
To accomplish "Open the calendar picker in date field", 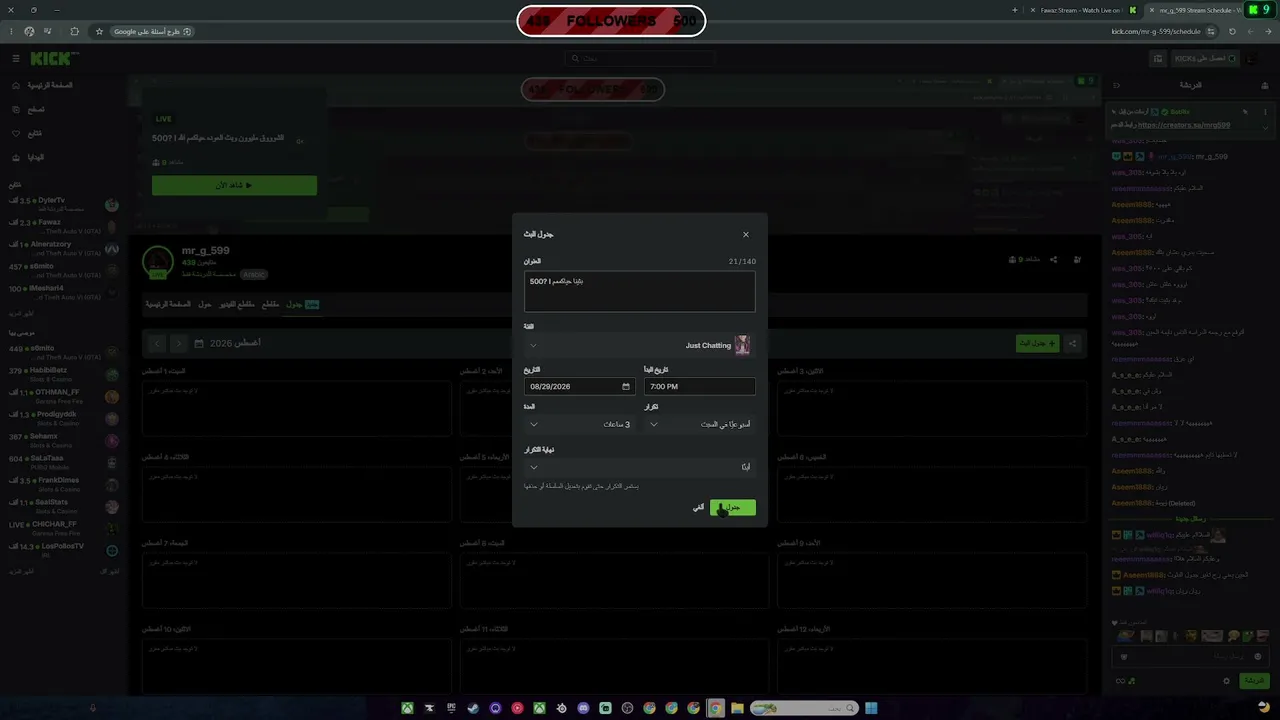I will (626, 387).
